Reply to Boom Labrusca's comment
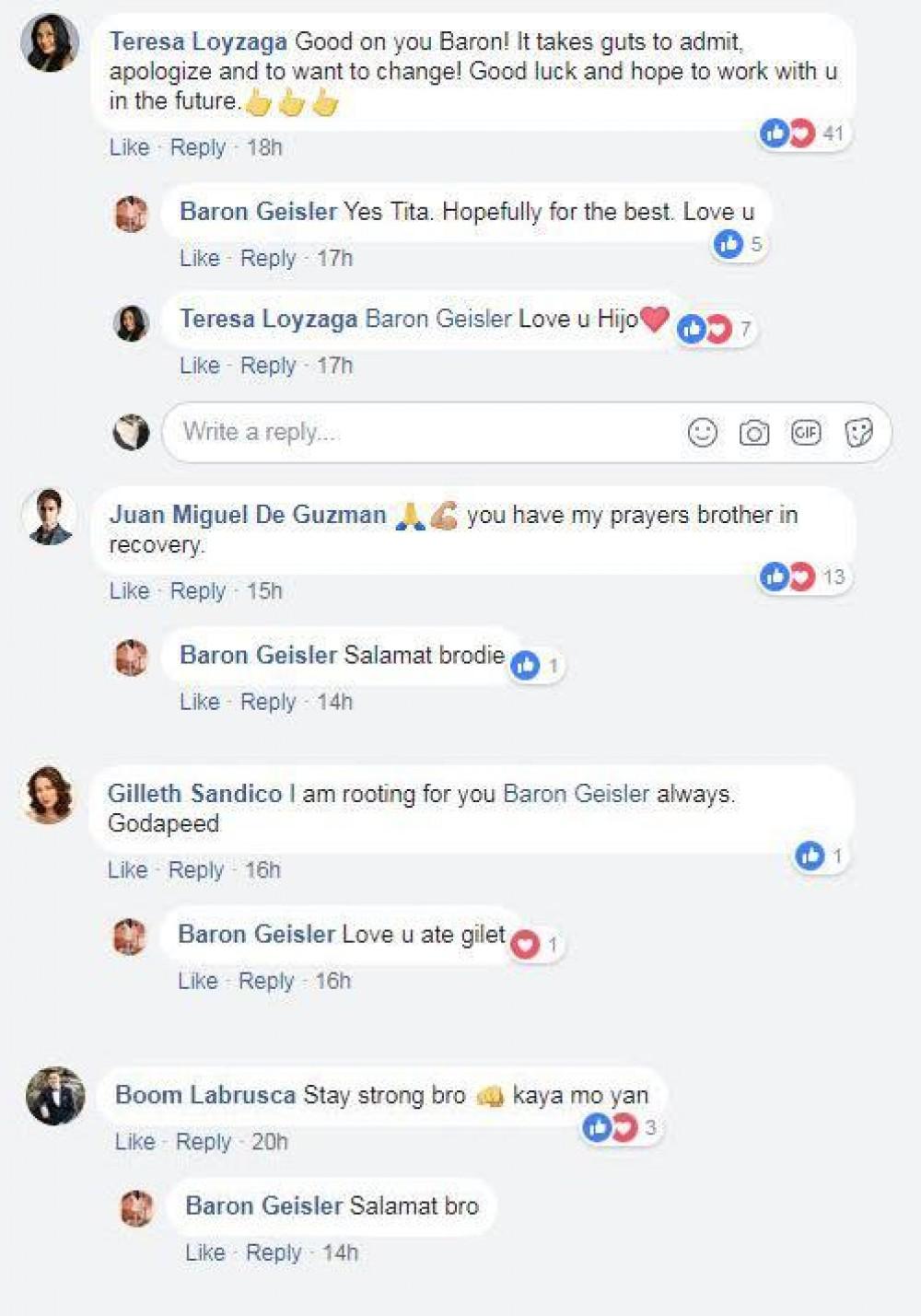The image size is (921, 1316). tap(203, 1142)
